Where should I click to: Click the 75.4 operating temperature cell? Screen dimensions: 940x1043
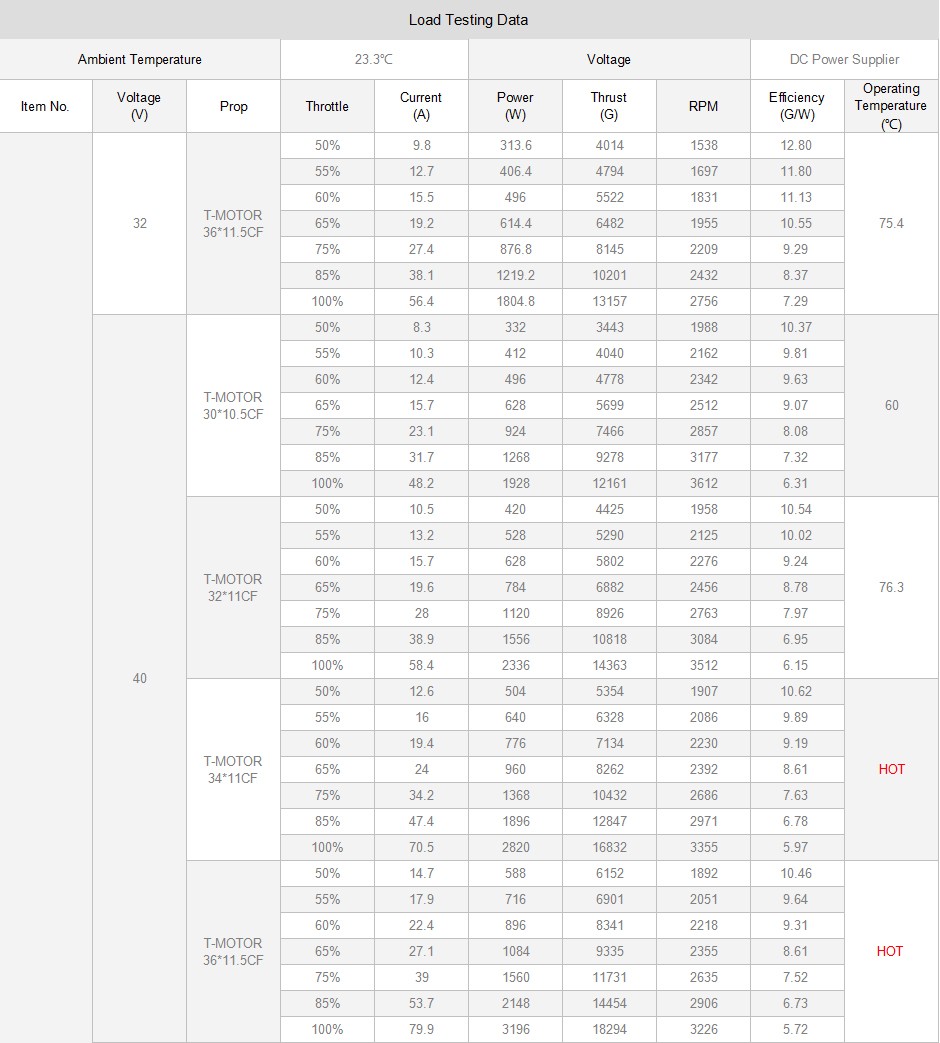pyautogui.click(x=891, y=223)
